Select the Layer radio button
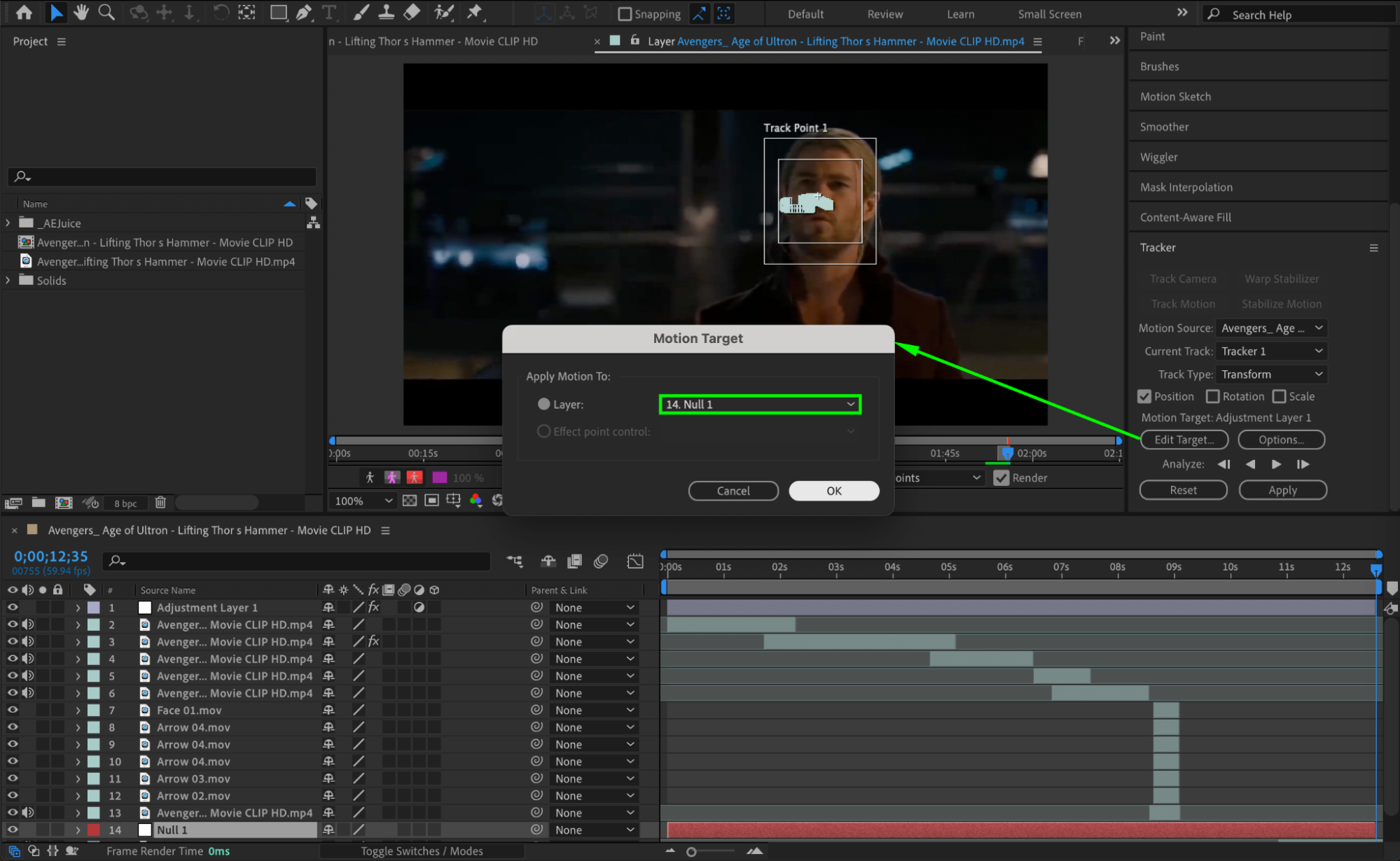This screenshot has width=1400, height=861. coord(543,404)
